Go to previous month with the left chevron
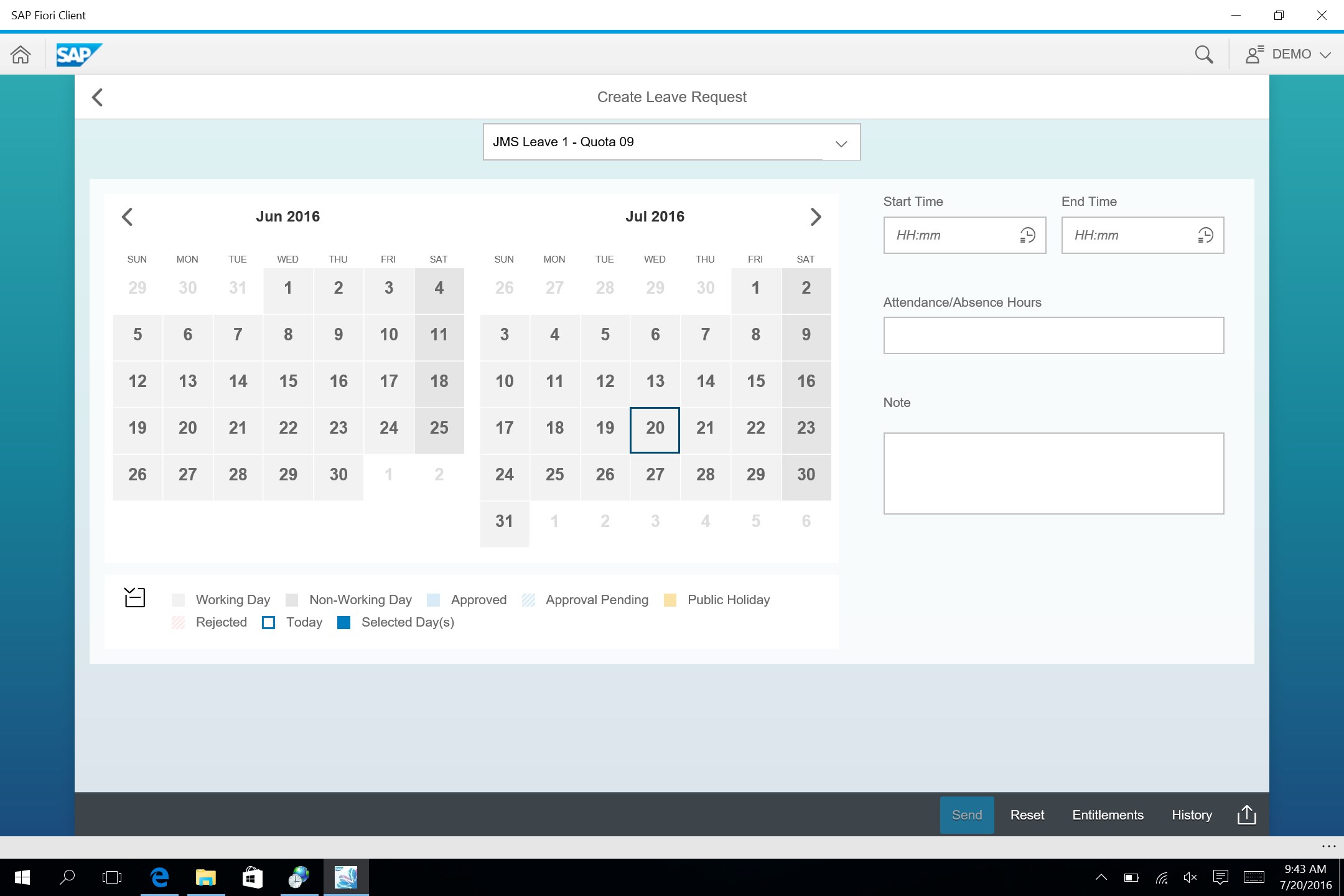 [127, 217]
